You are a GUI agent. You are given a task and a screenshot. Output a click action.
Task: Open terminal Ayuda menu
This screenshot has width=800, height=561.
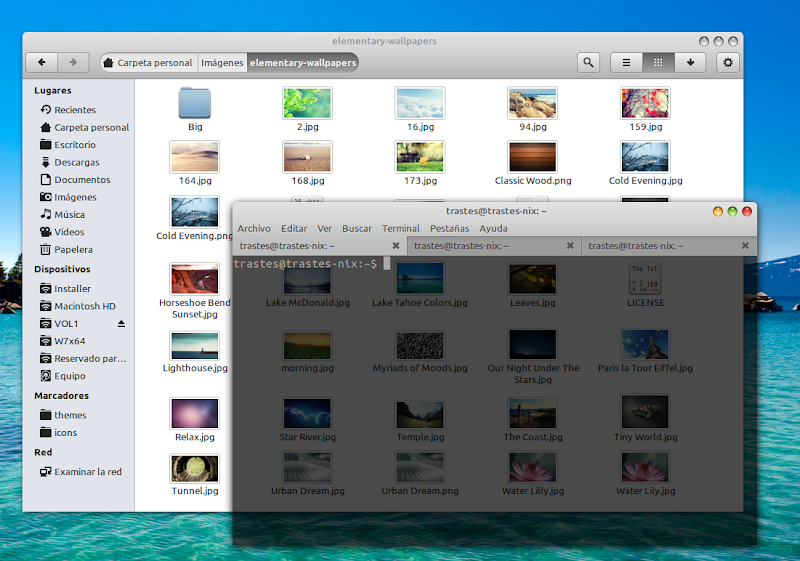[x=493, y=228]
